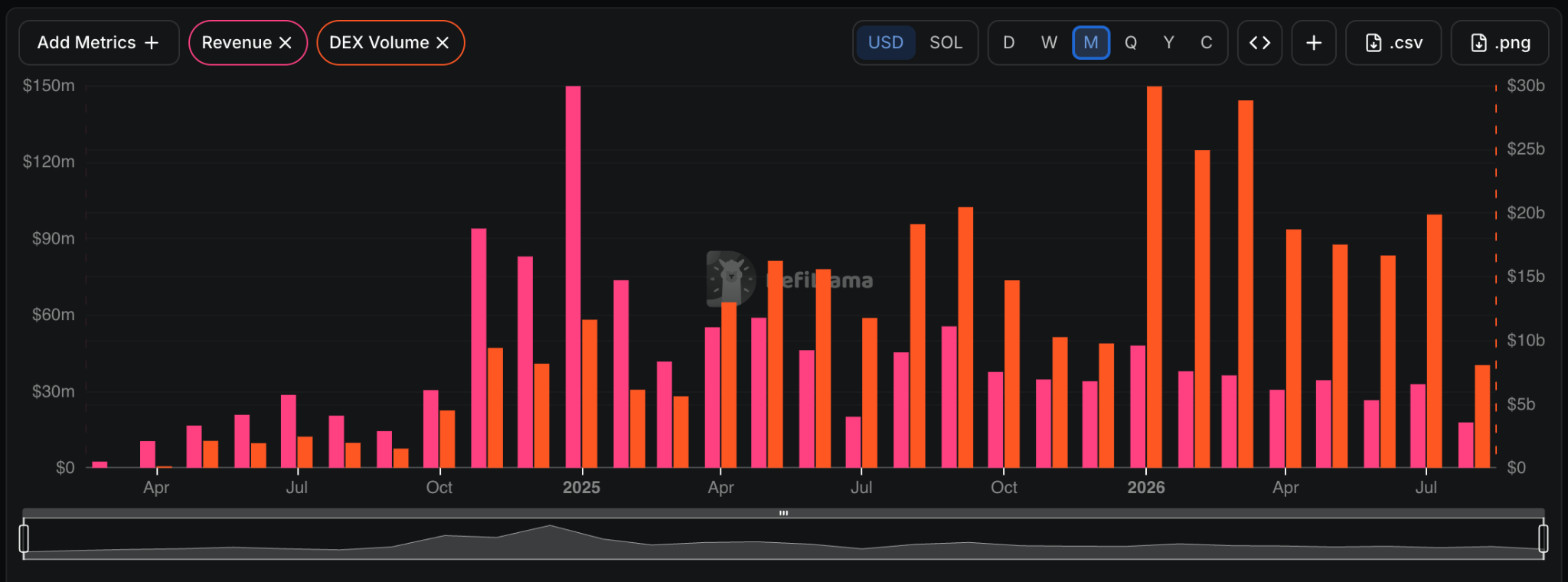Click the left range slider handle

pyautogui.click(x=24, y=538)
